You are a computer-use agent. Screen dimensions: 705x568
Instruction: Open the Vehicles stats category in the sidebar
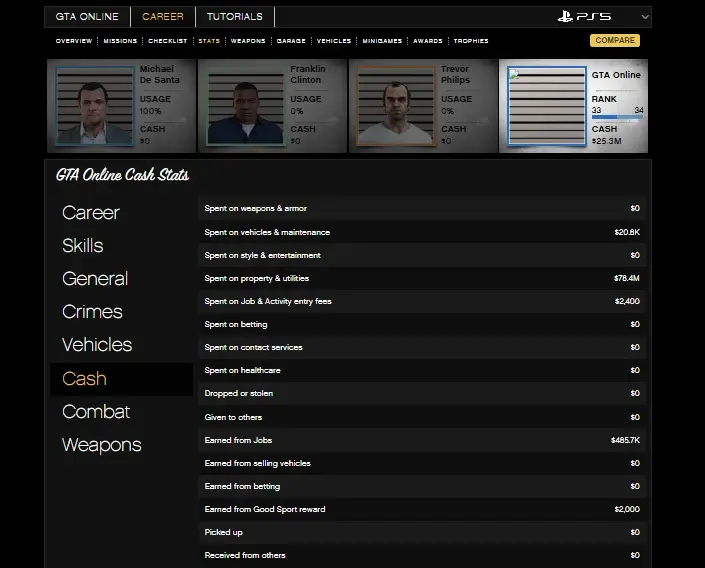click(97, 345)
